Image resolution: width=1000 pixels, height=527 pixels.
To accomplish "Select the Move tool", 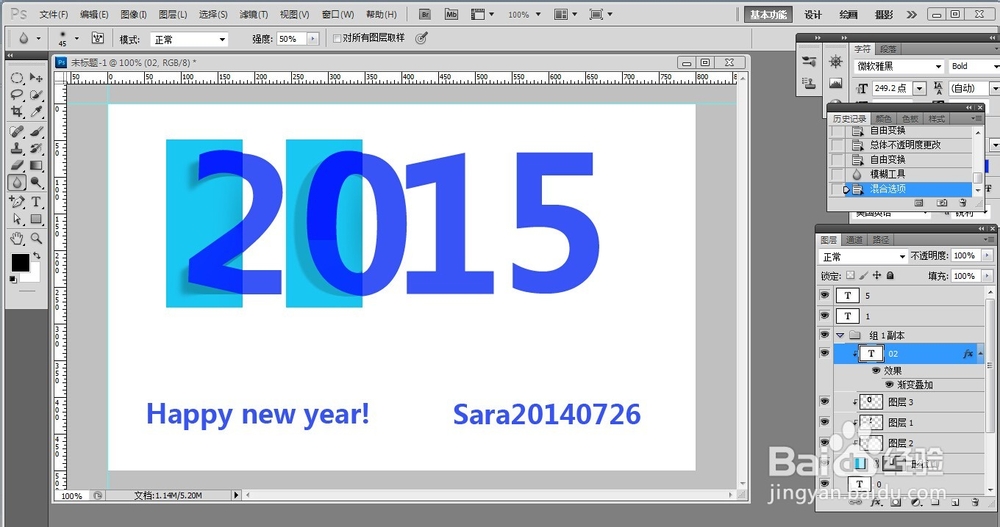I will click(x=36, y=78).
